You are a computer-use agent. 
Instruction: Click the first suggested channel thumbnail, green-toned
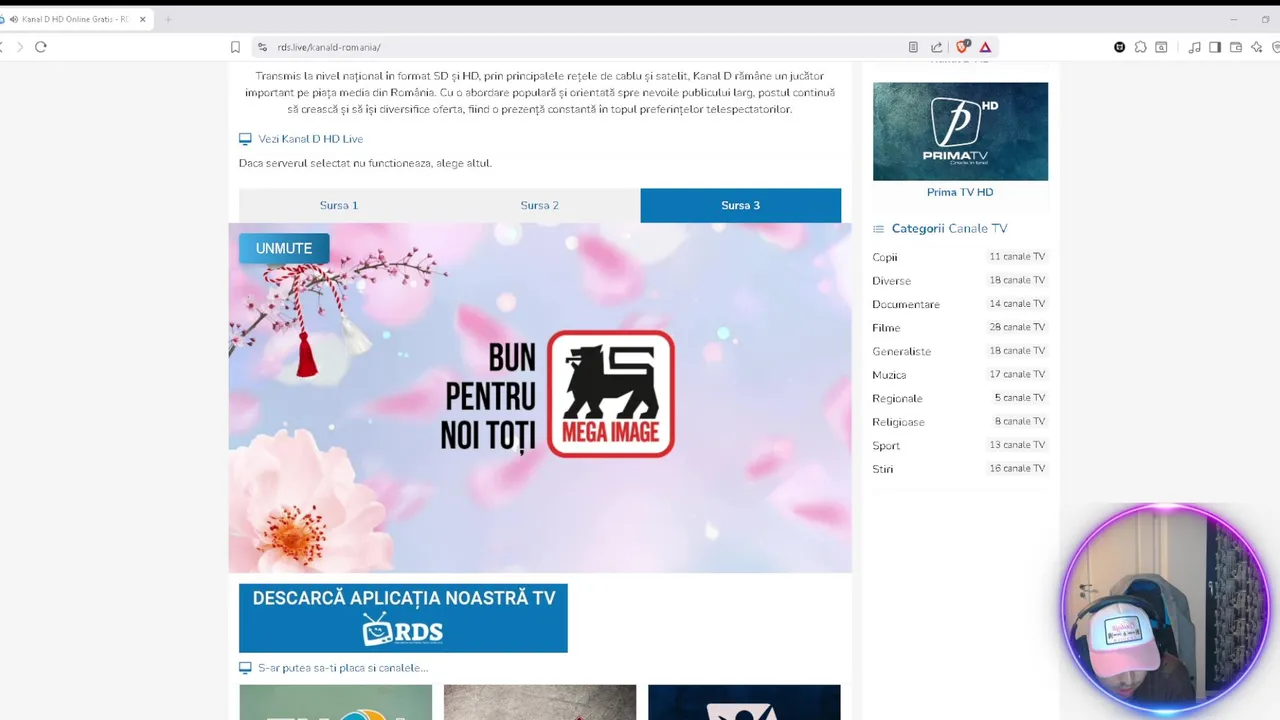(x=336, y=702)
